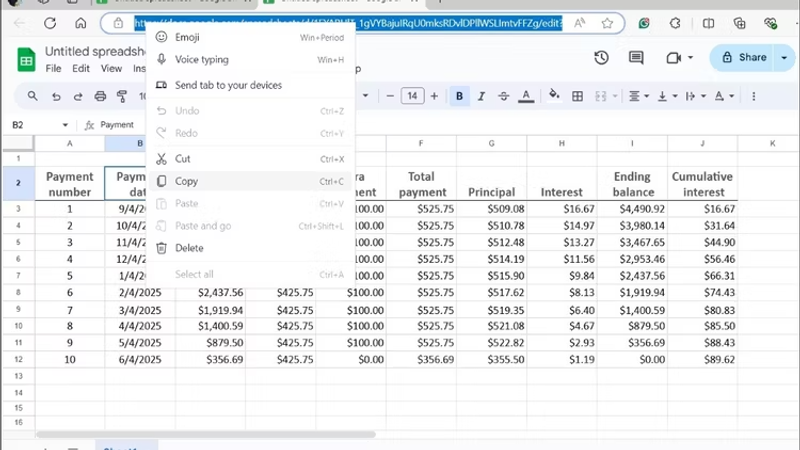The width and height of the screenshot is (800, 450).
Task: Click the Borders icon in toolbar
Action: [x=577, y=96]
